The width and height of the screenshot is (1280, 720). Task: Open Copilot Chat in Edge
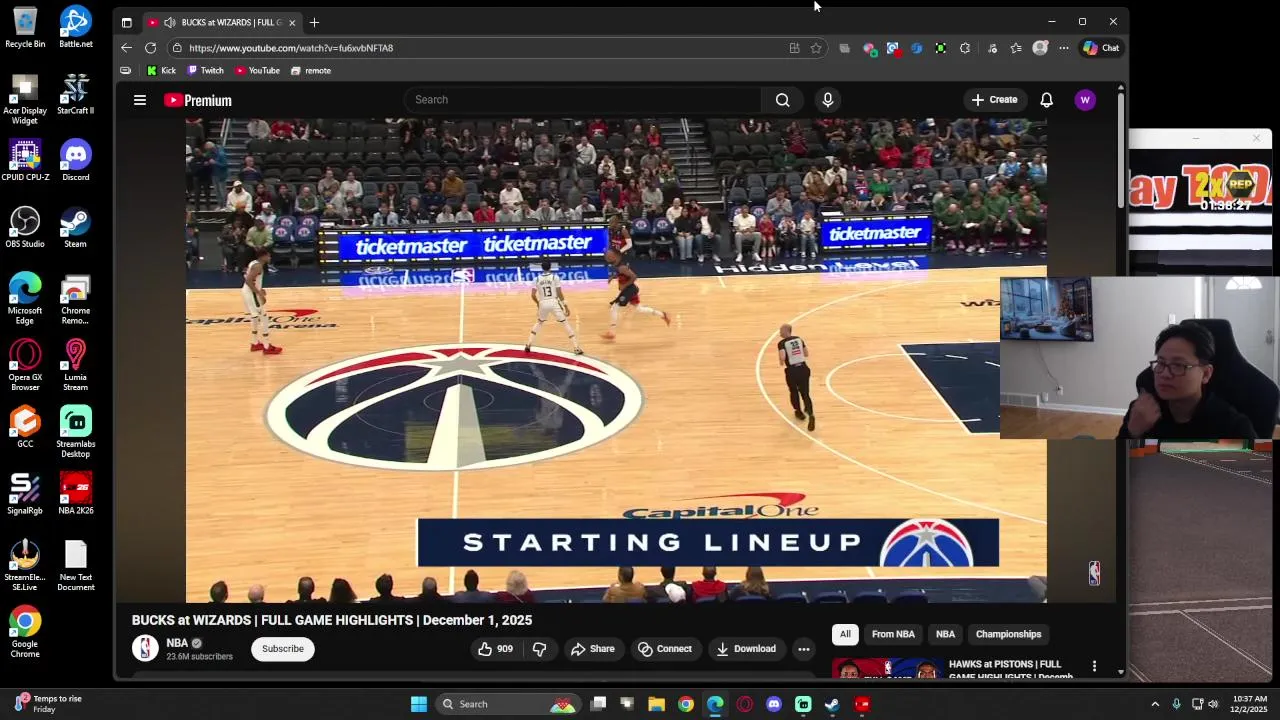coord(1101,48)
